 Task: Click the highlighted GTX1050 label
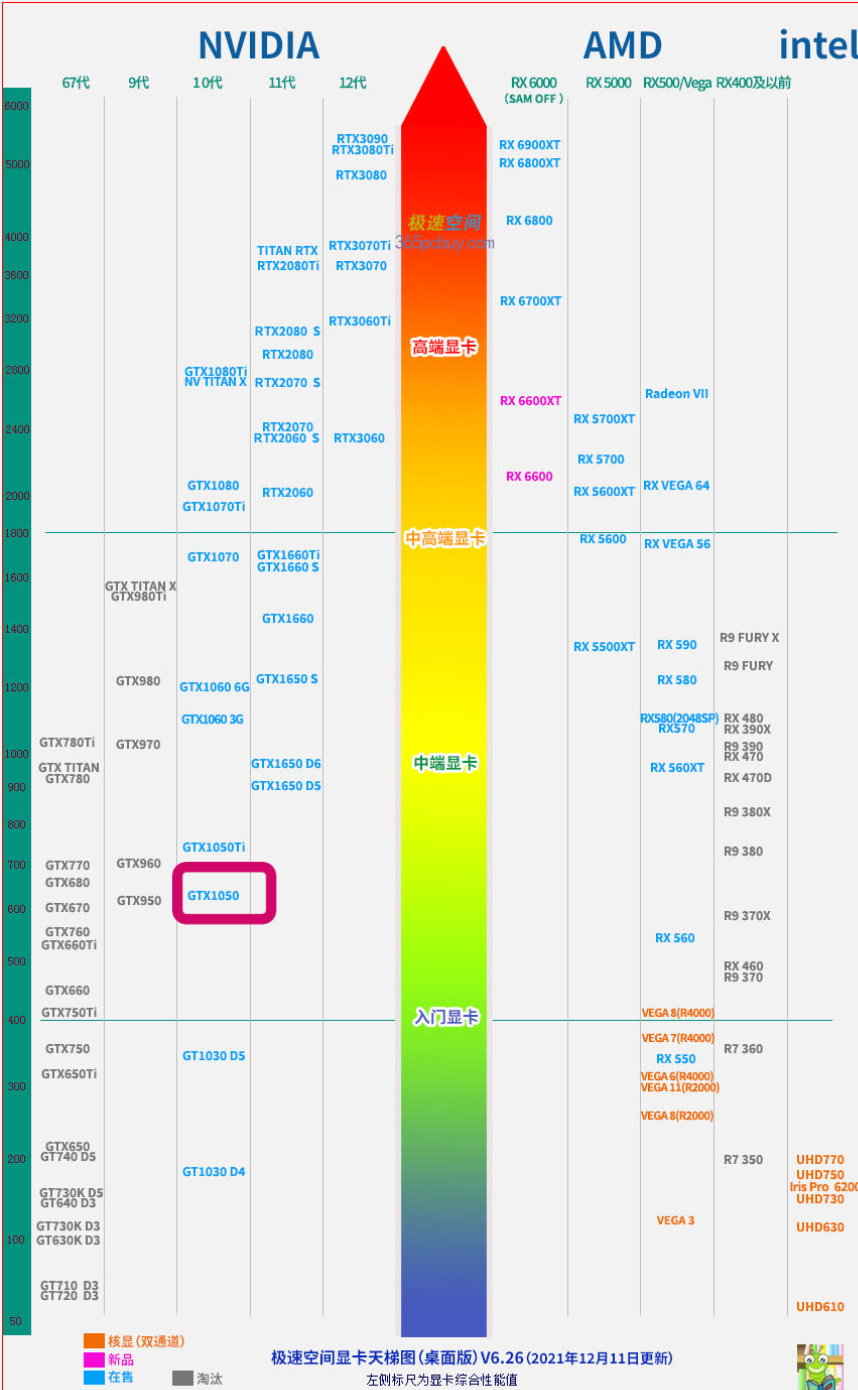pyautogui.click(x=213, y=896)
